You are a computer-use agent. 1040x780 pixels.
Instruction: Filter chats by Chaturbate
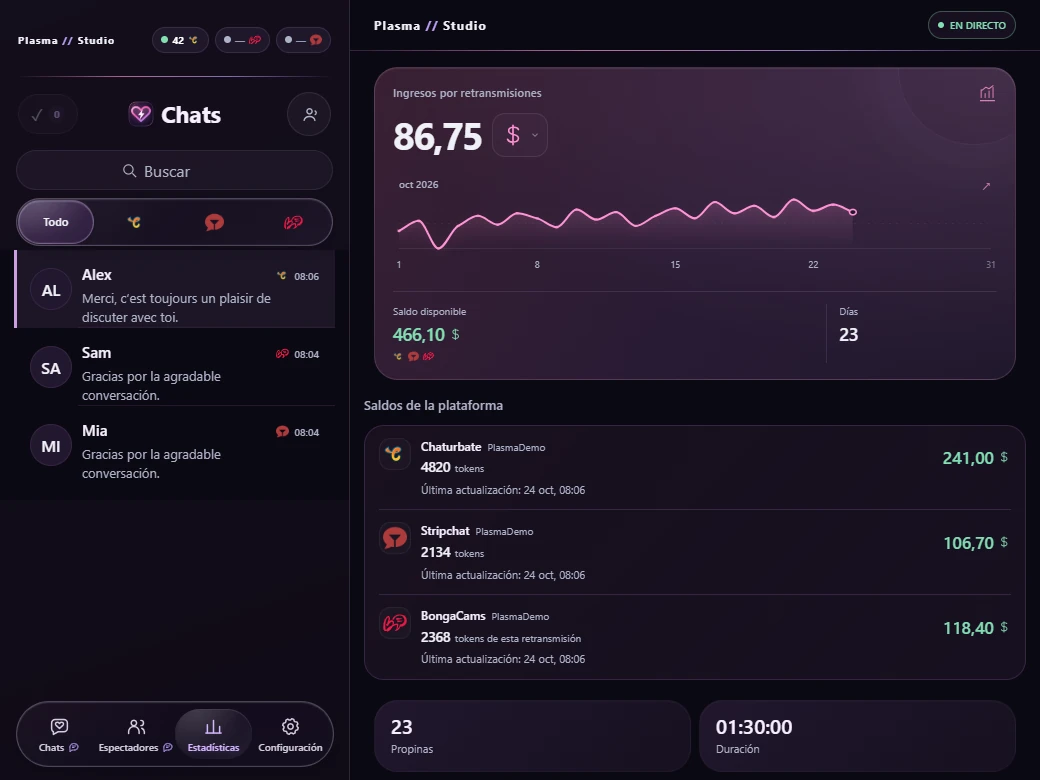point(134,222)
